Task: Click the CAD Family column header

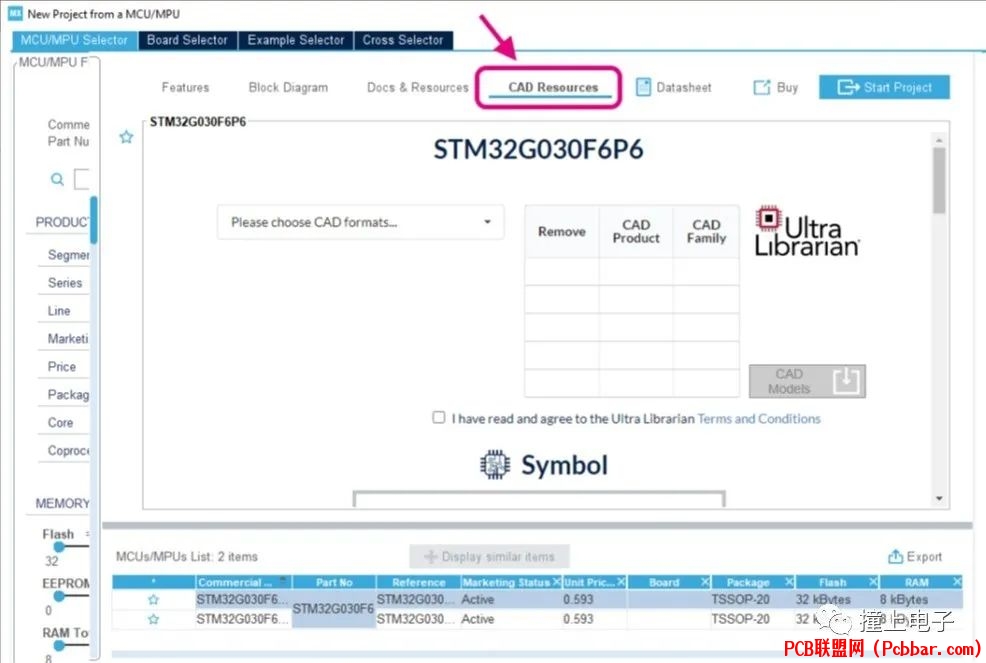Action: point(706,231)
